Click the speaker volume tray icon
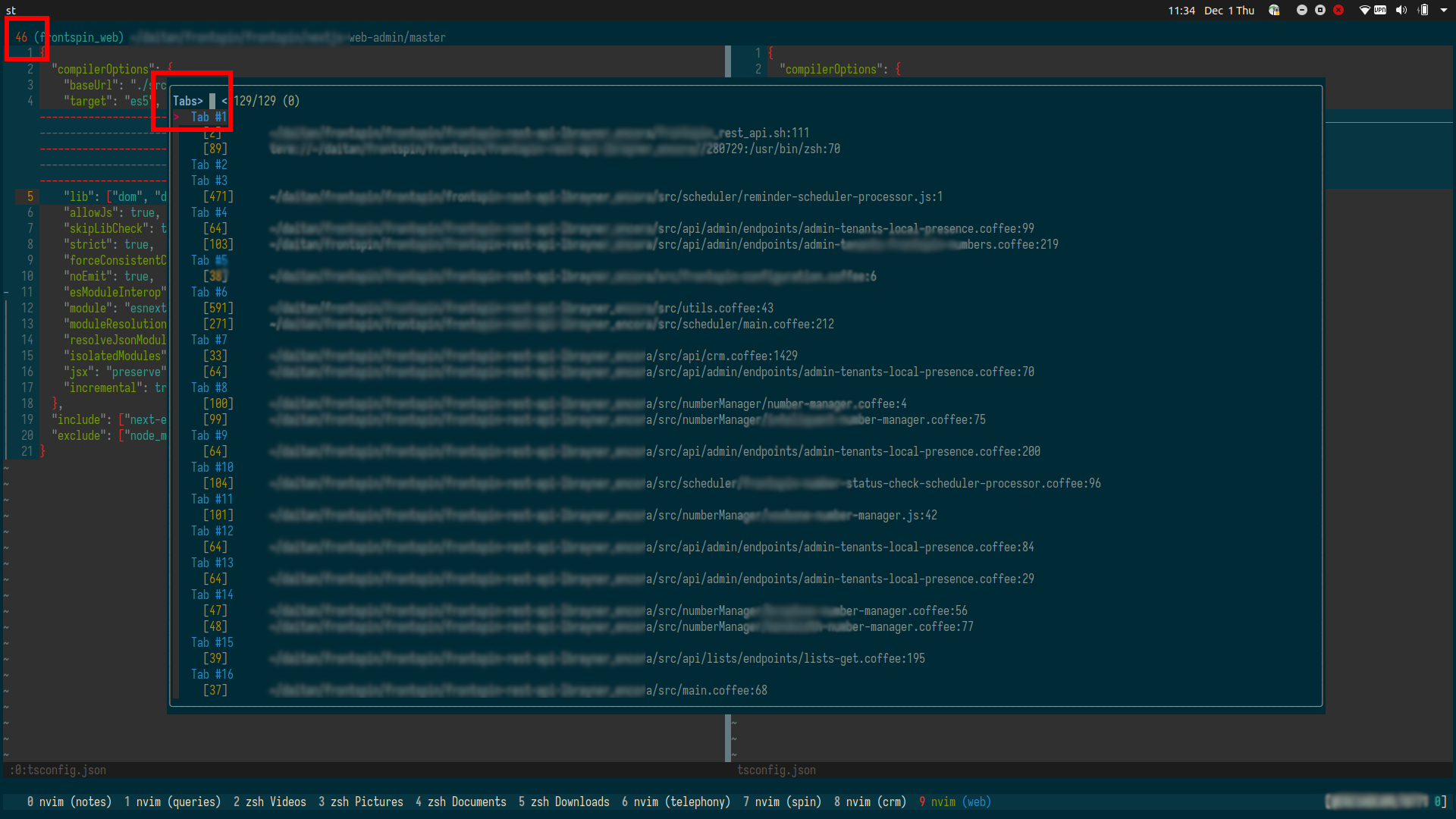Viewport: 1456px width, 819px height. pyautogui.click(x=1400, y=11)
